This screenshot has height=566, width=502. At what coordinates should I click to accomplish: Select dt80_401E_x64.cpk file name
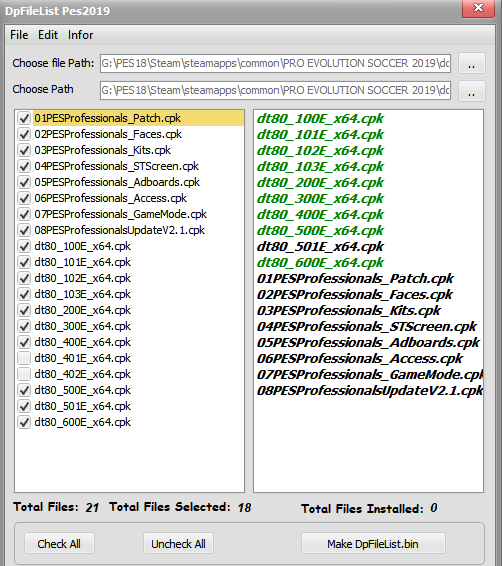coord(83,358)
